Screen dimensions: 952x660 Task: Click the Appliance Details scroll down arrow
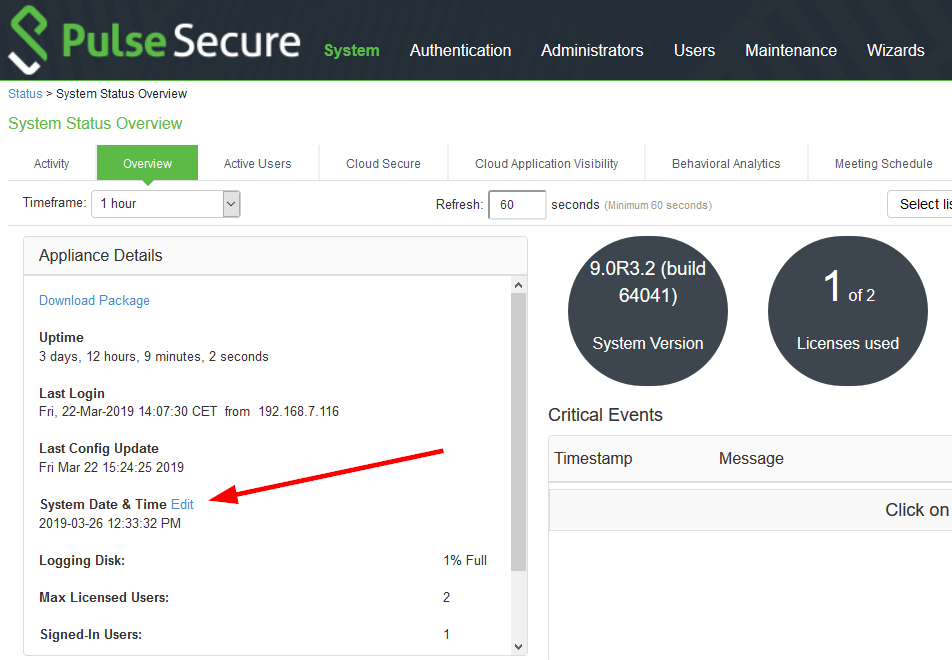518,647
